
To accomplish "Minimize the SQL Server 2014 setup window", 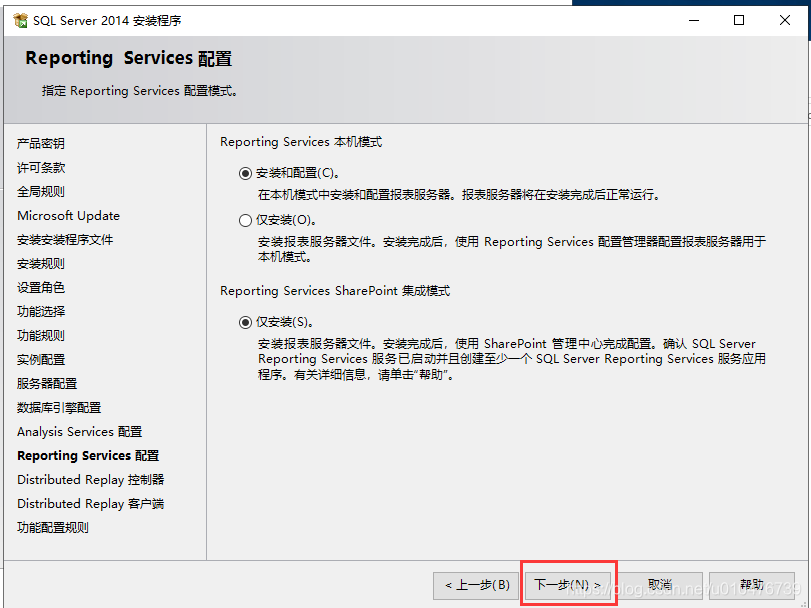I will tap(694, 20).
